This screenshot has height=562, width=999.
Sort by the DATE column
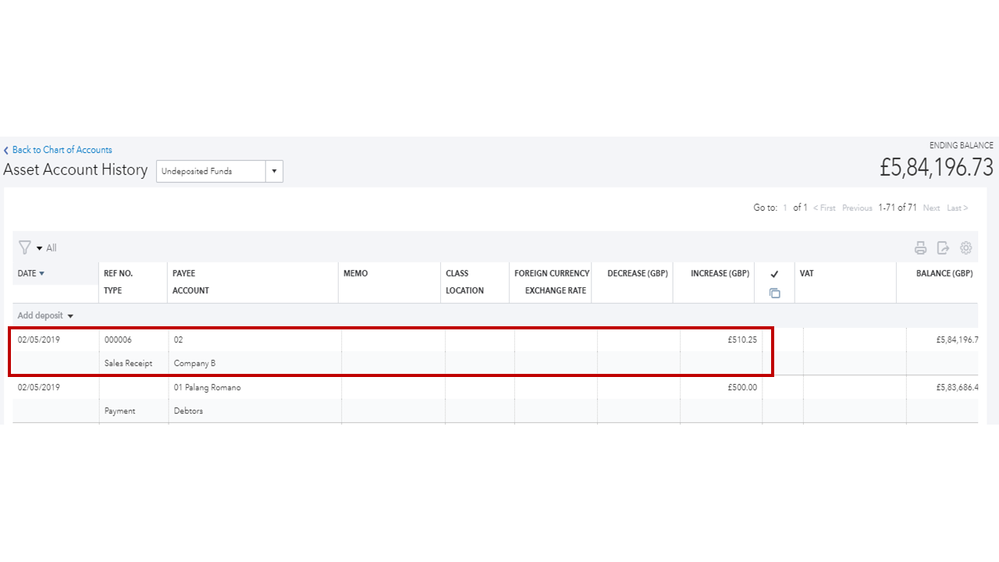31,273
